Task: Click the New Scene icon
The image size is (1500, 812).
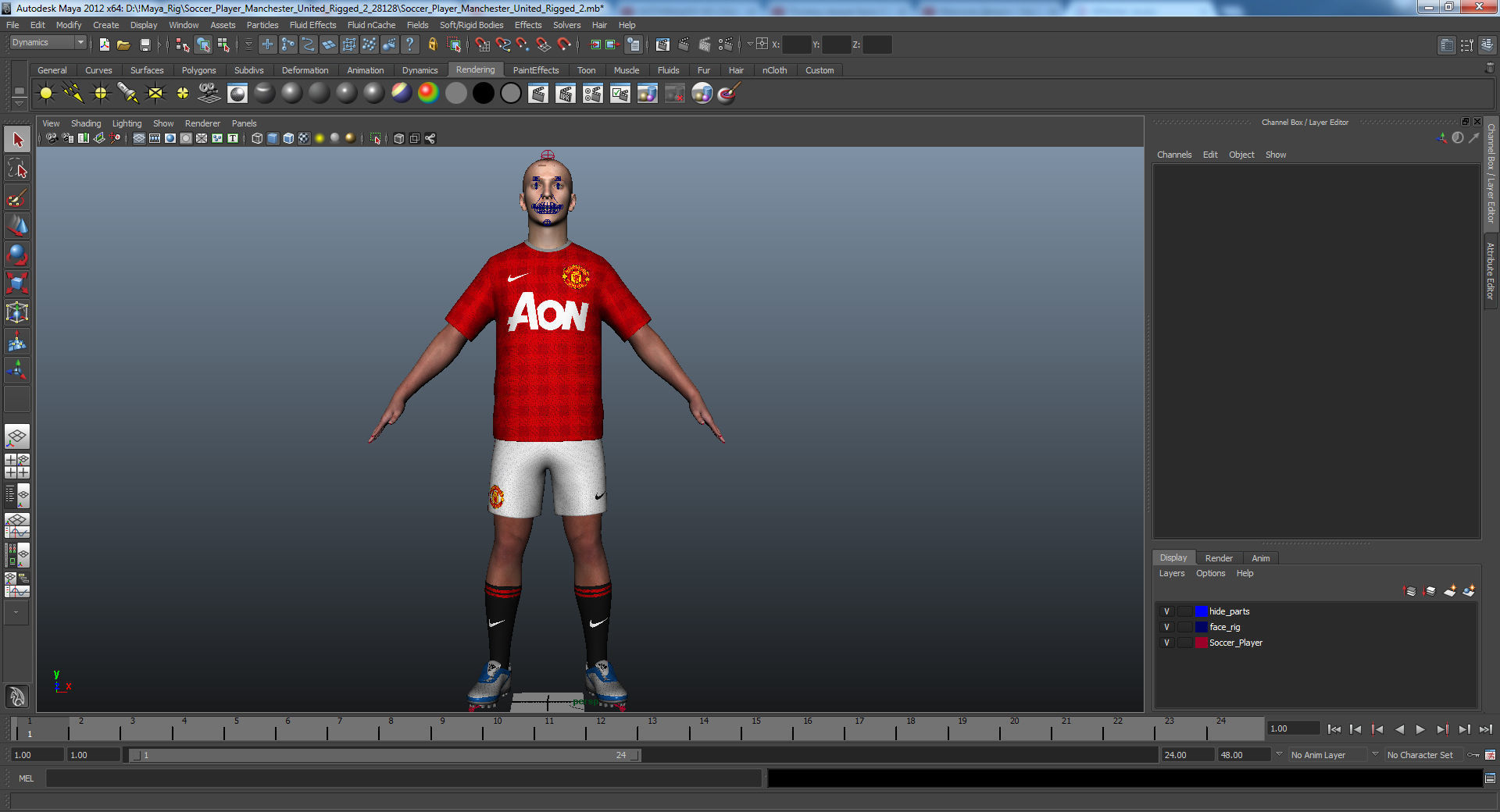Action: (x=104, y=45)
